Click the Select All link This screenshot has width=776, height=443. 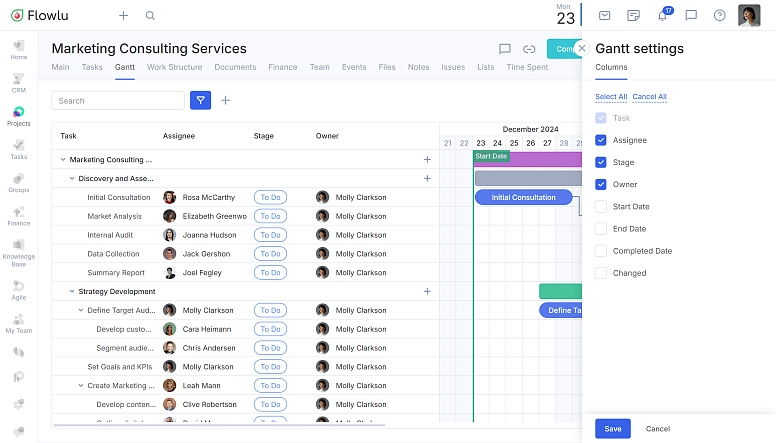(611, 97)
